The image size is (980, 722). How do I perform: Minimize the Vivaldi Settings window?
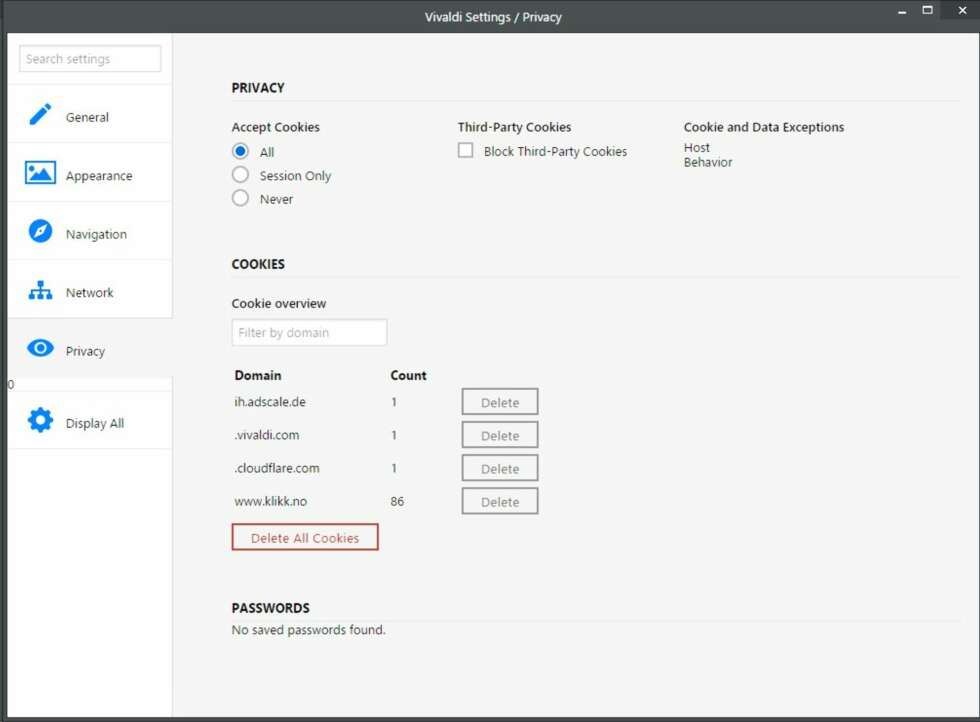coord(902,13)
